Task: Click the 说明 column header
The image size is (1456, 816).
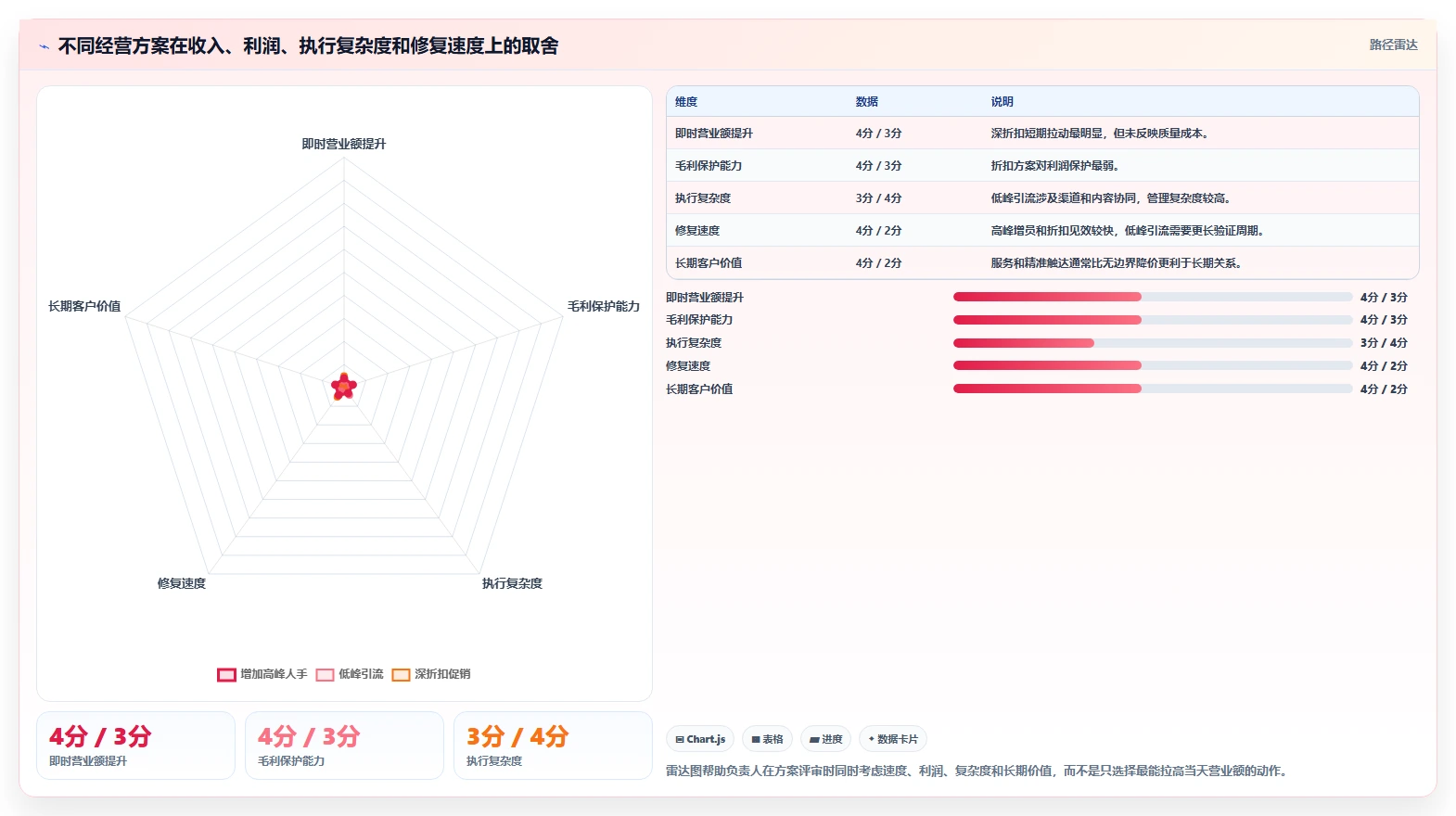Action: tap(1003, 102)
